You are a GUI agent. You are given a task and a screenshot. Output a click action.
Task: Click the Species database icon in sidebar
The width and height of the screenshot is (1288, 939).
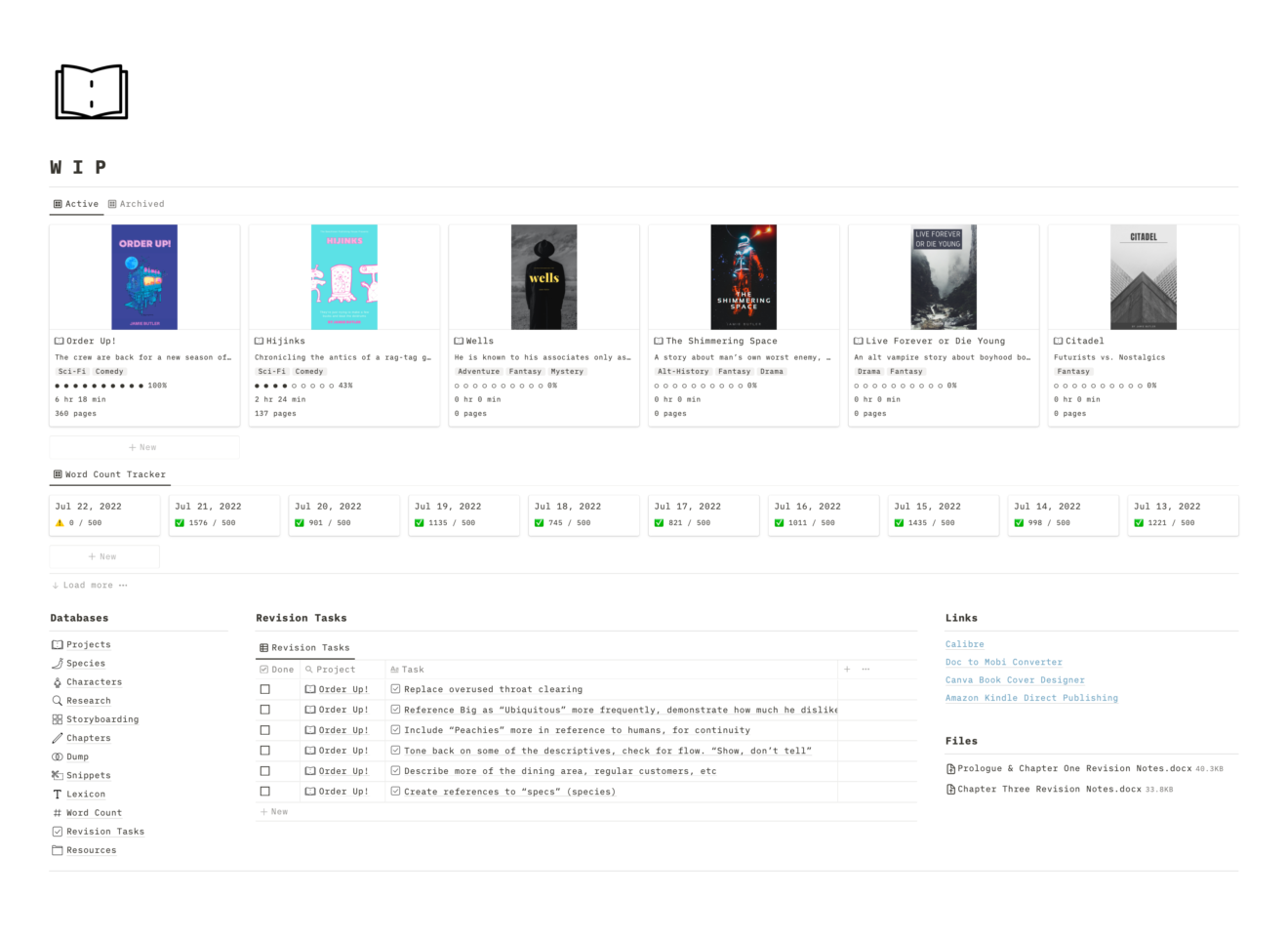pos(57,663)
